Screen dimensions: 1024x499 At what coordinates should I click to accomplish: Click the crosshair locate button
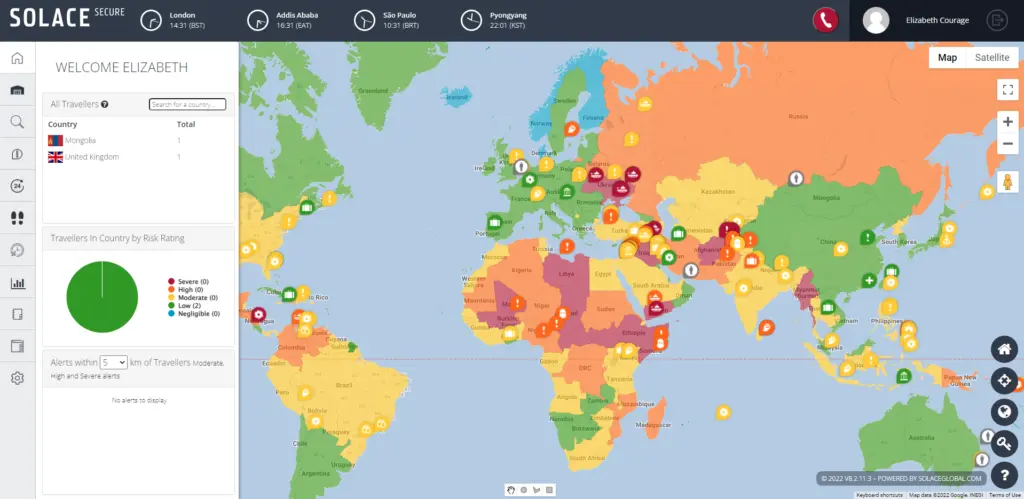pos(1004,381)
